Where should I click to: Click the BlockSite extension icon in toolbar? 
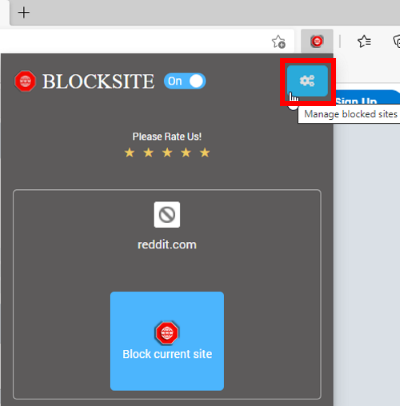[317, 41]
